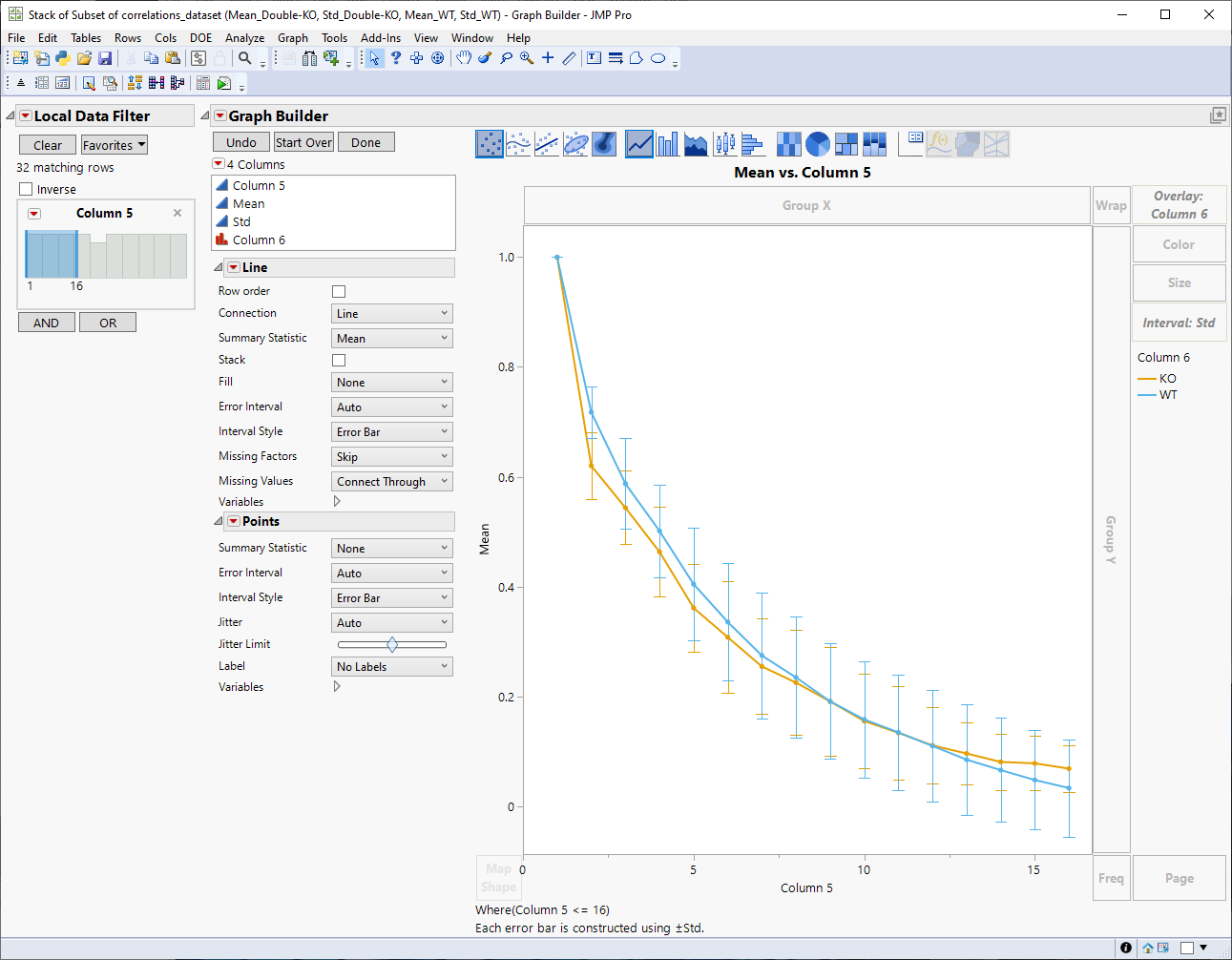Choose the Heatmap element icon

(x=788, y=144)
